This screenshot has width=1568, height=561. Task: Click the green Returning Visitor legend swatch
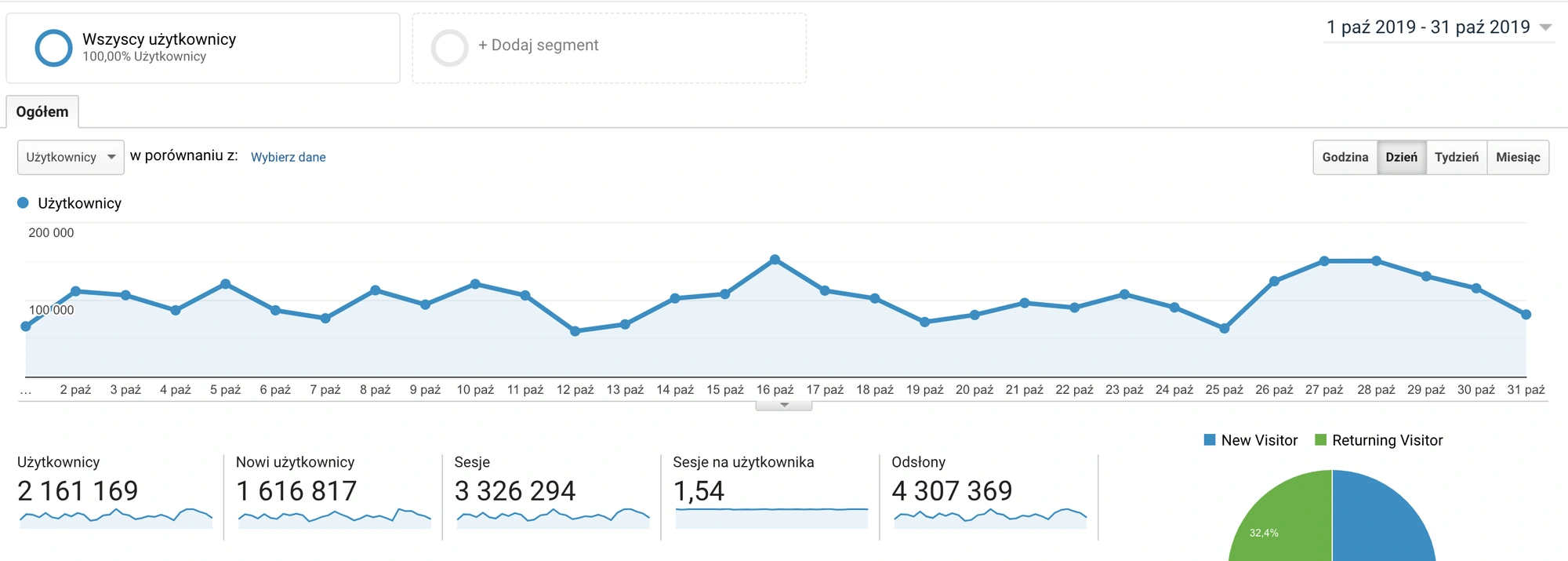1320,440
